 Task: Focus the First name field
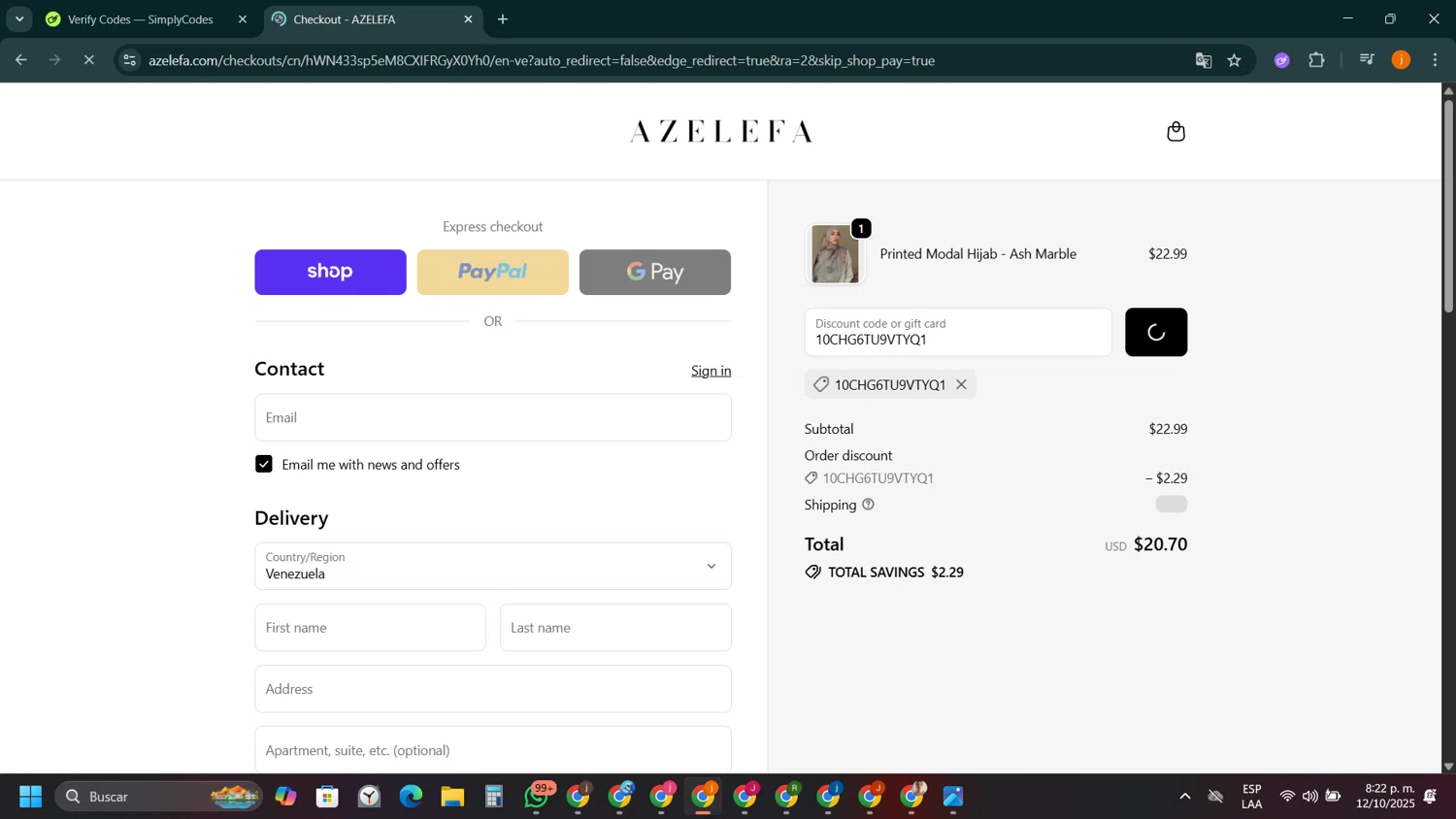(370, 628)
